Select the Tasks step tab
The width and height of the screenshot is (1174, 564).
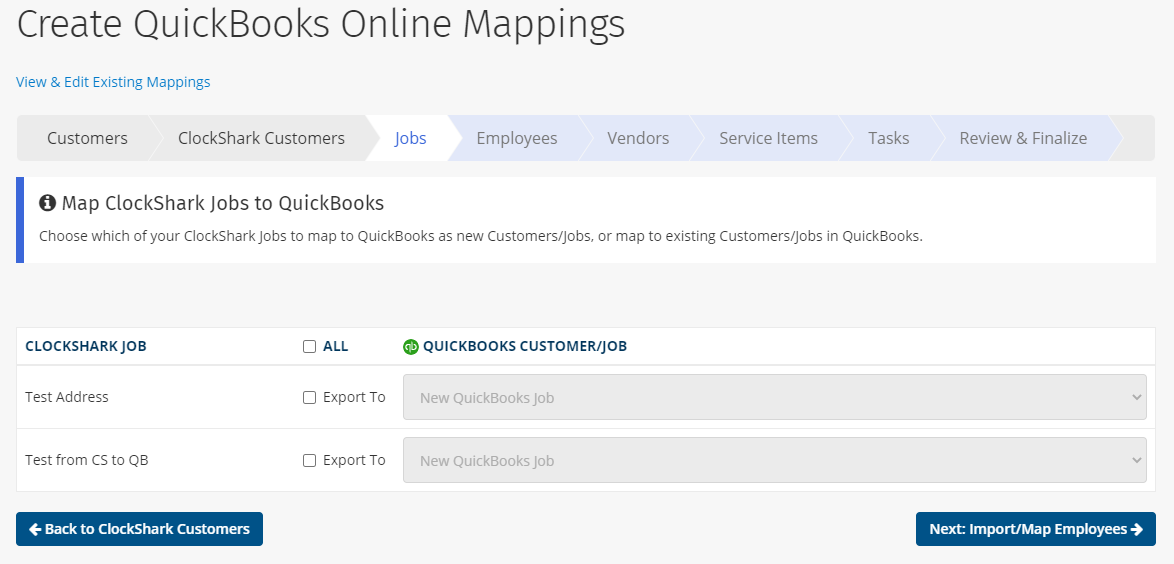pyautogui.click(x=888, y=138)
